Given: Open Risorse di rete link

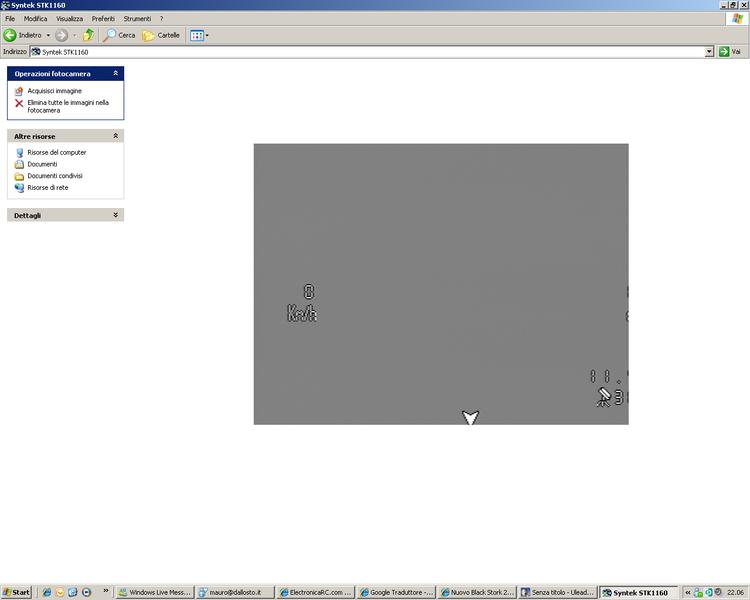Looking at the screenshot, I should point(47,188).
